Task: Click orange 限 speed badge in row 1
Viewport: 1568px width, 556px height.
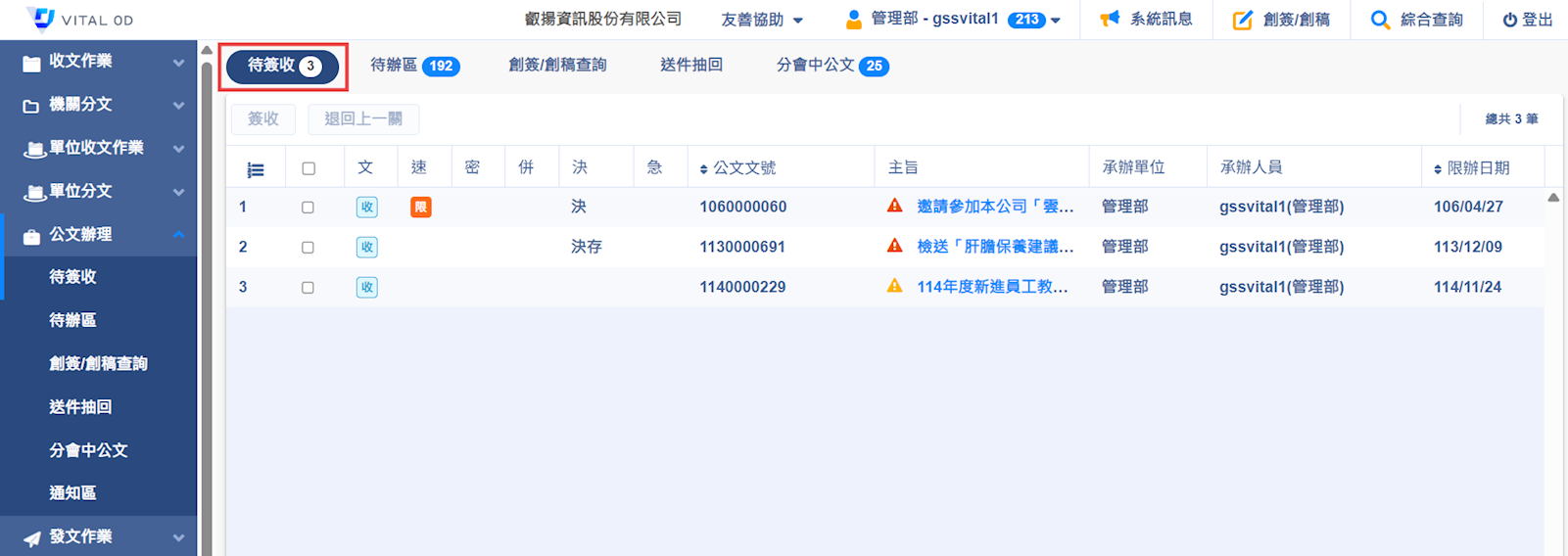Action: click(420, 208)
